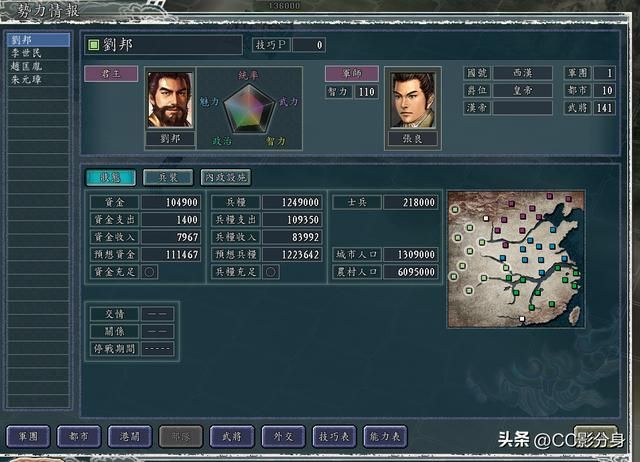Open the 軍團 button in the bottom bar
The height and width of the screenshot is (462, 640).
coord(28,437)
